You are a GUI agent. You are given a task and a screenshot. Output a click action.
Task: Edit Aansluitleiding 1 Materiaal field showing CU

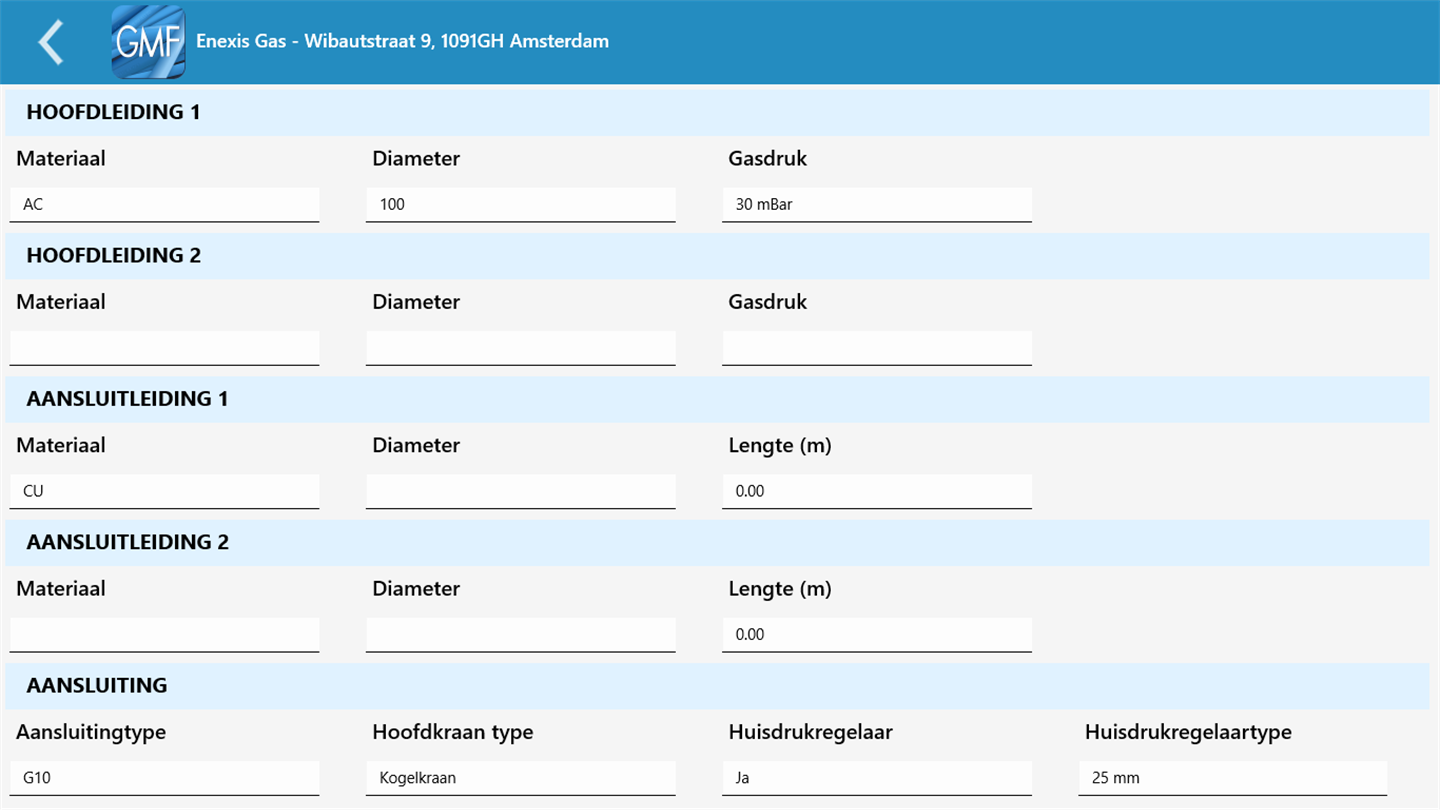point(165,491)
